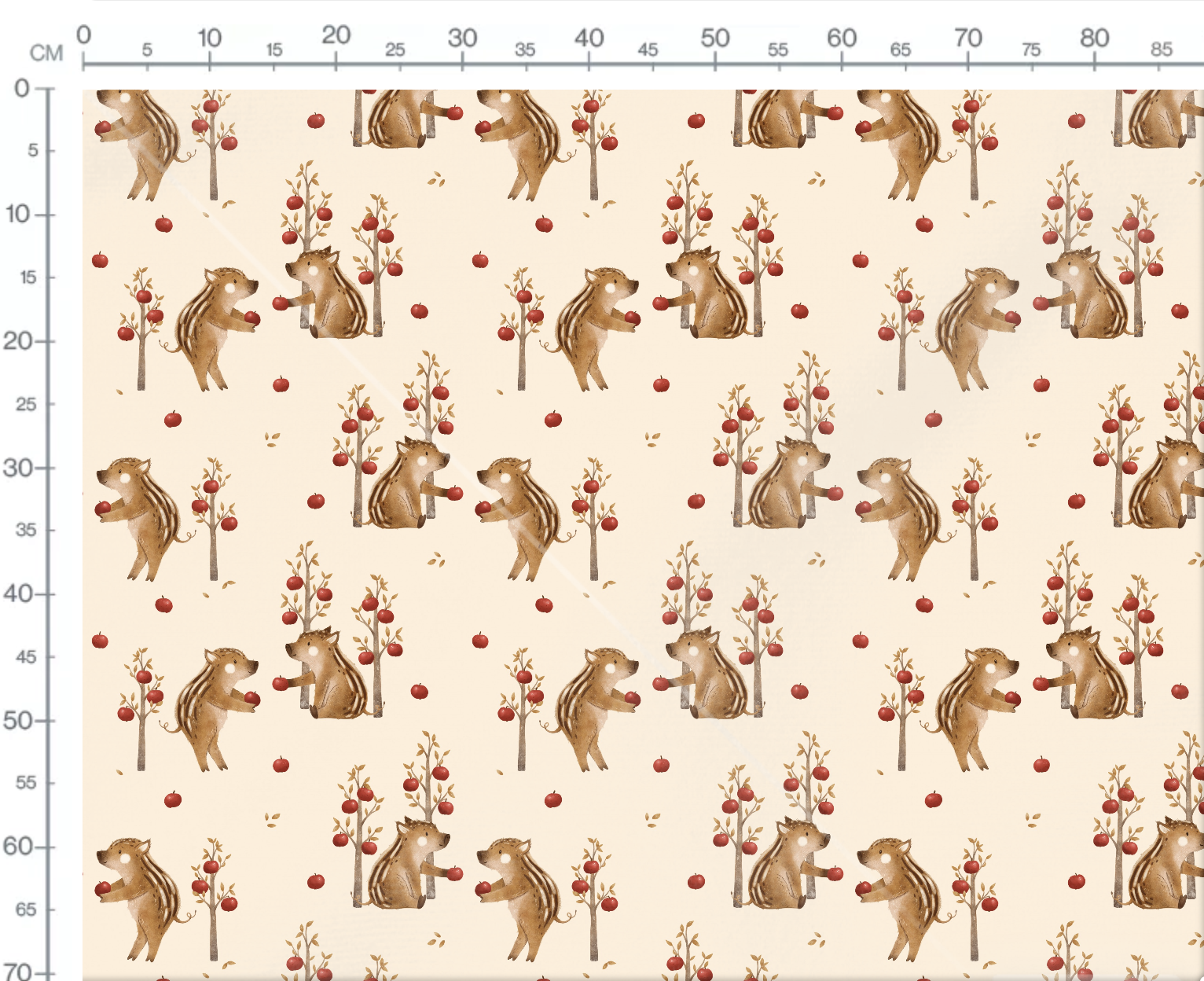
Task: Click the 40 mark on vertical ruler
Action: (18, 593)
